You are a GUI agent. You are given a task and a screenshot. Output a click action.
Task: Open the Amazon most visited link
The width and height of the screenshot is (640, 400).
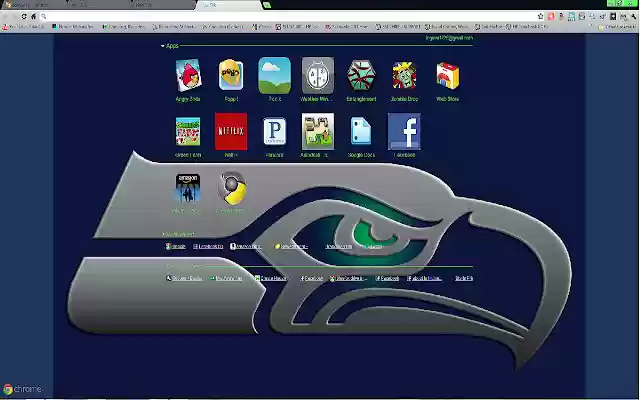[x=246, y=247]
